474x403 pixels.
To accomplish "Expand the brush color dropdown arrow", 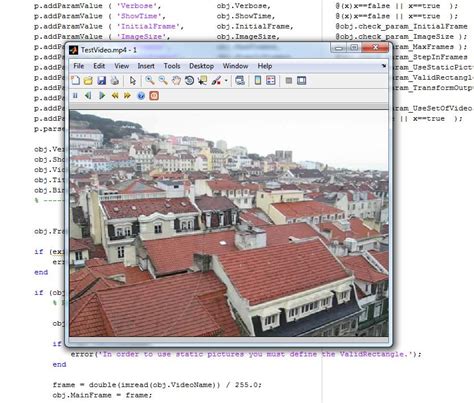I will tap(226, 81).
